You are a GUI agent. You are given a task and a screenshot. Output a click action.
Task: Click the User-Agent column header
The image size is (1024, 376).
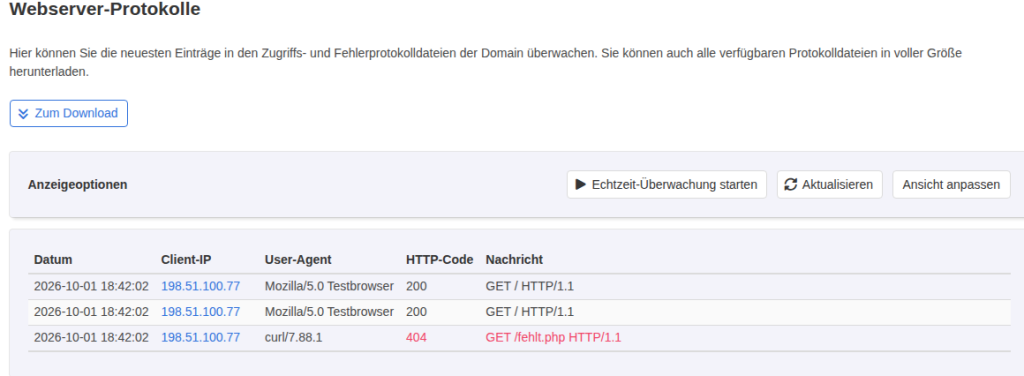click(x=298, y=260)
